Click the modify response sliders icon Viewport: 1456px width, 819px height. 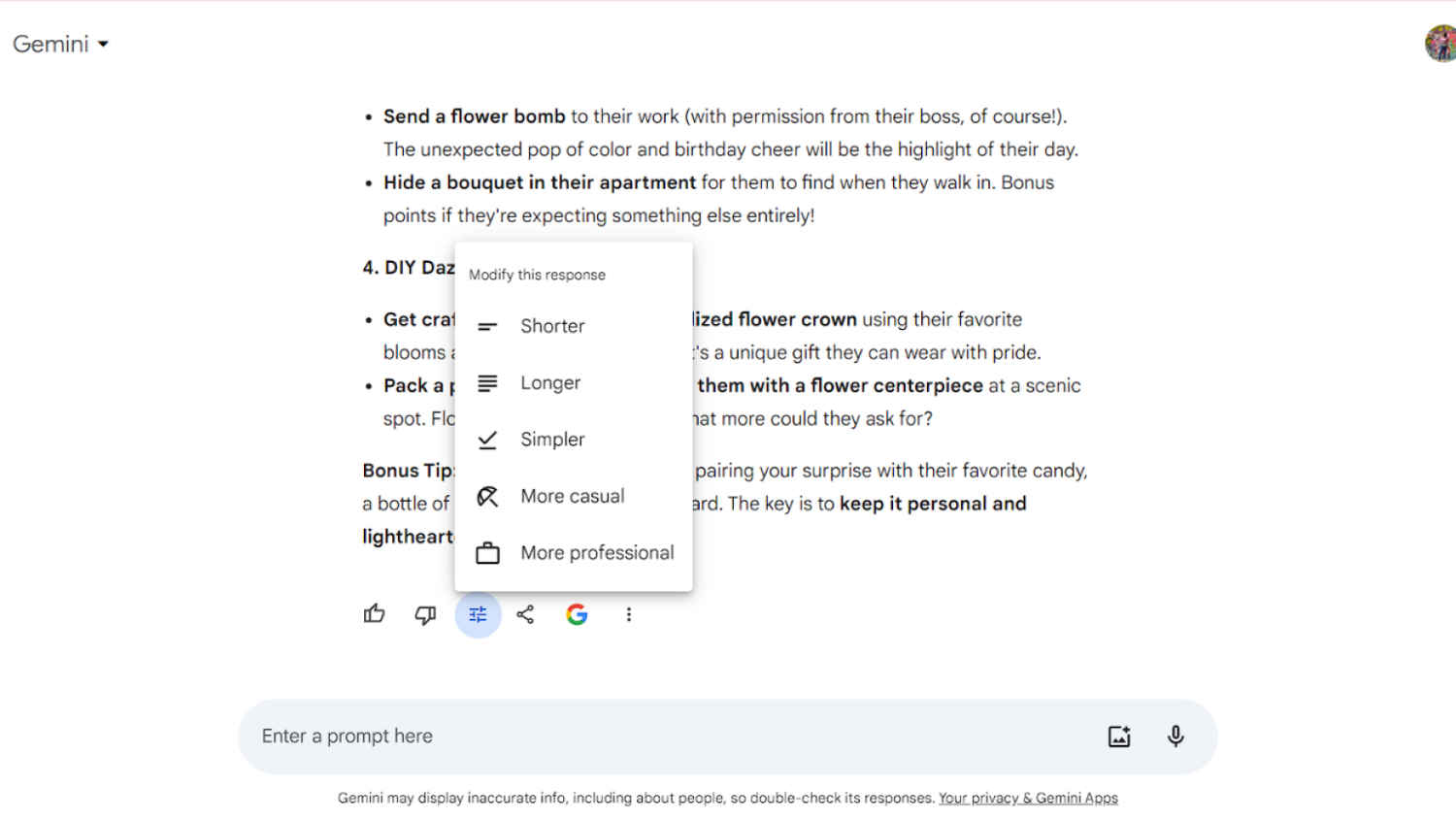tap(477, 614)
